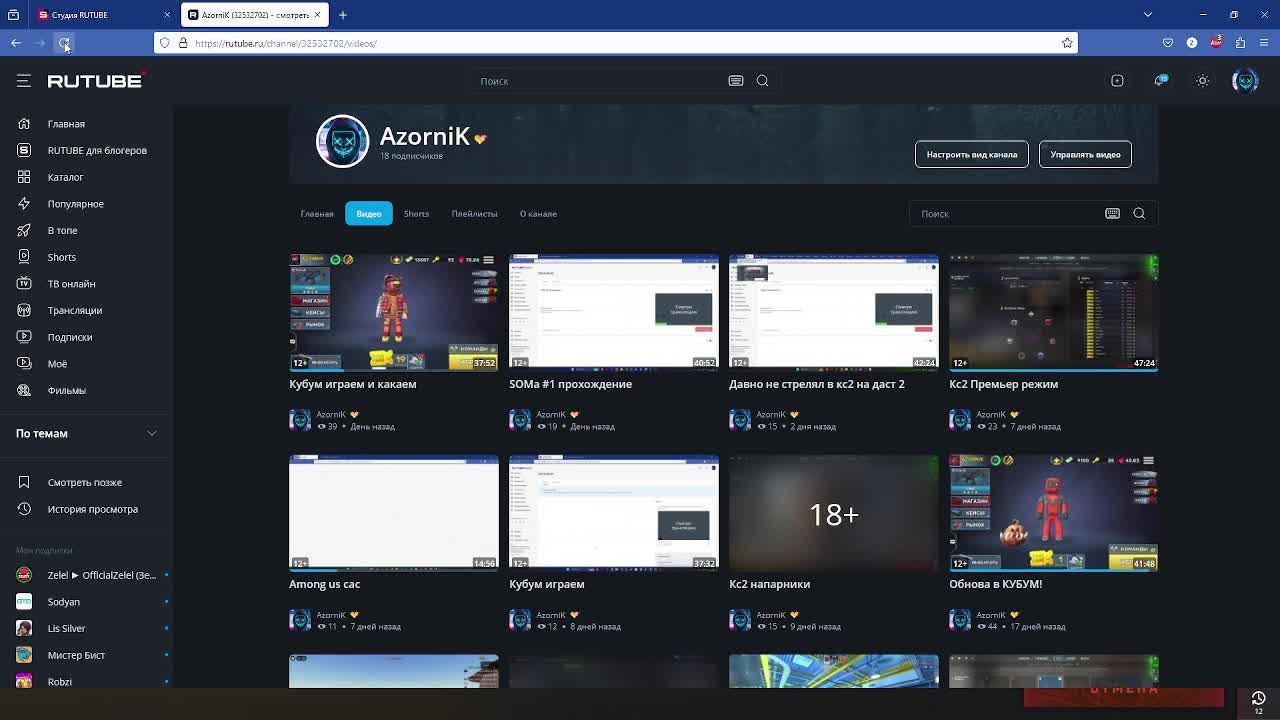Click the AzorniK channel avatar
The image size is (1280, 720).
click(342, 141)
